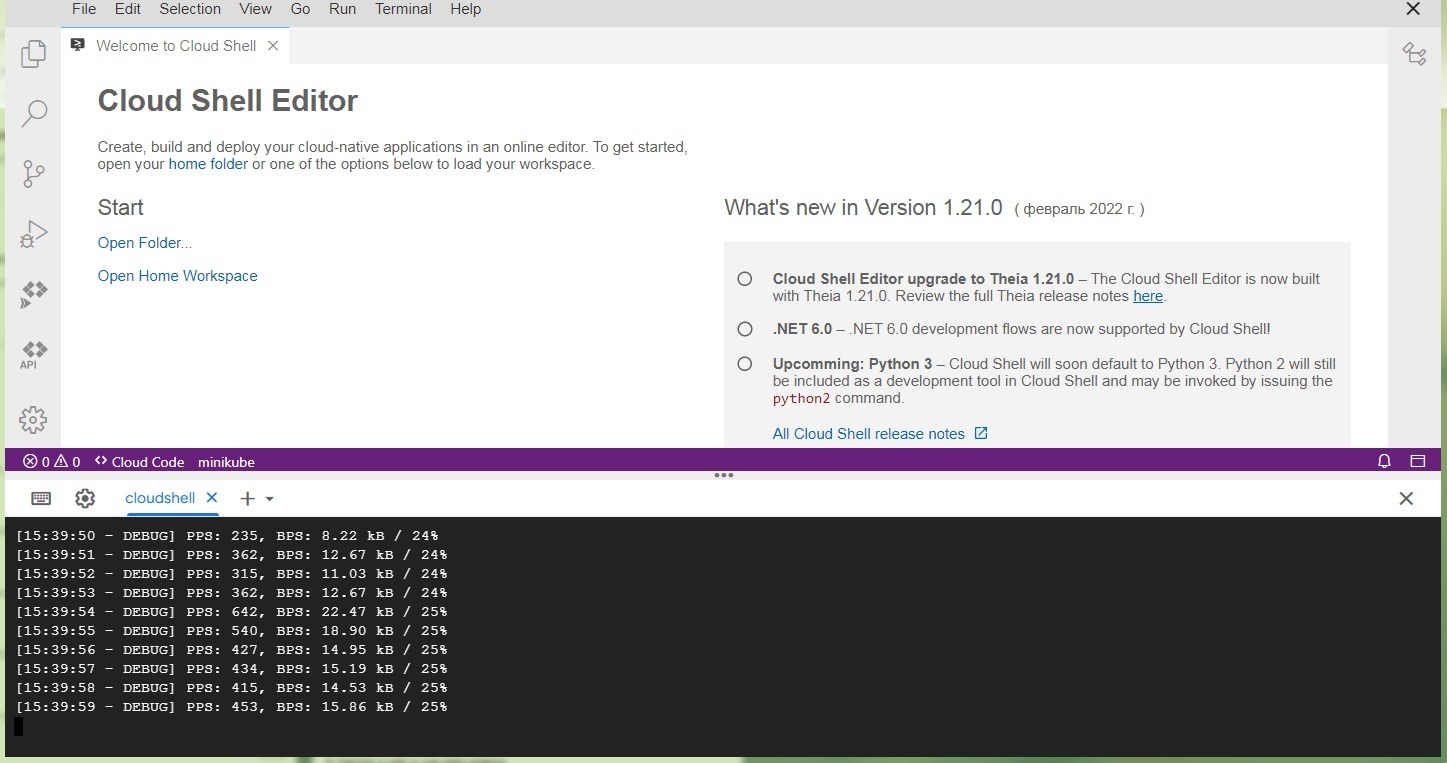1447x763 pixels.
Task: Click the minikube status bar entry
Action: click(226, 462)
